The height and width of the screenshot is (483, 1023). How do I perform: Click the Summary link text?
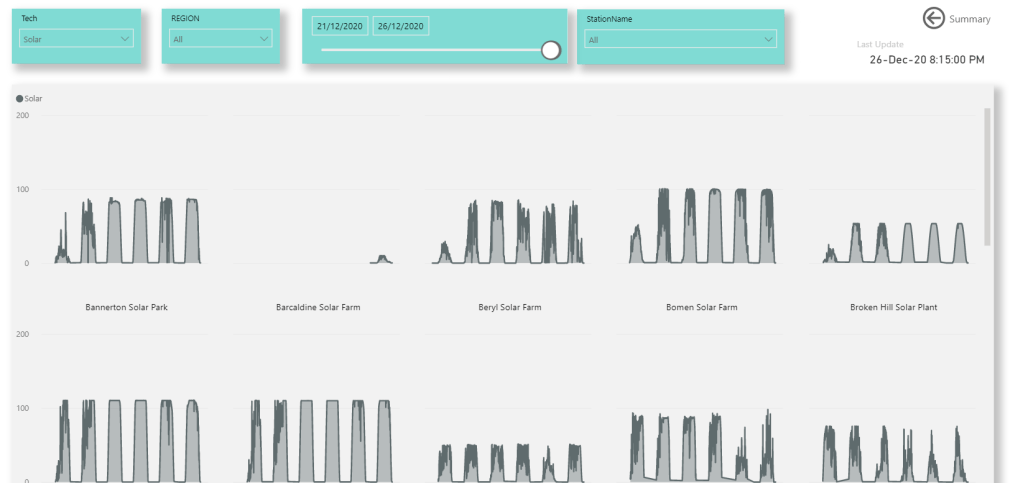(x=970, y=19)
